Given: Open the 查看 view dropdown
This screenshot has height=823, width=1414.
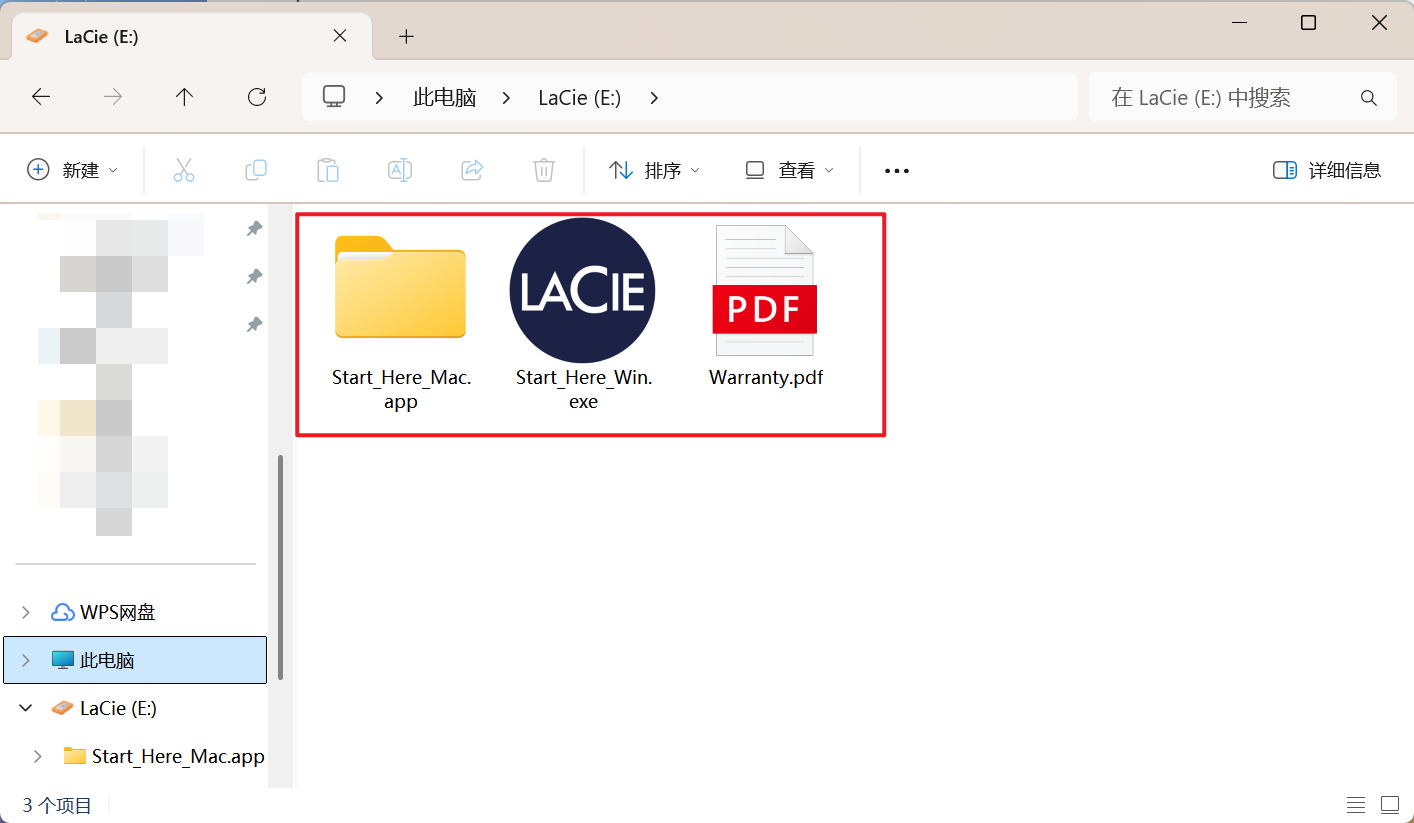Looking at the screenshot, I should tap(789, 170).
